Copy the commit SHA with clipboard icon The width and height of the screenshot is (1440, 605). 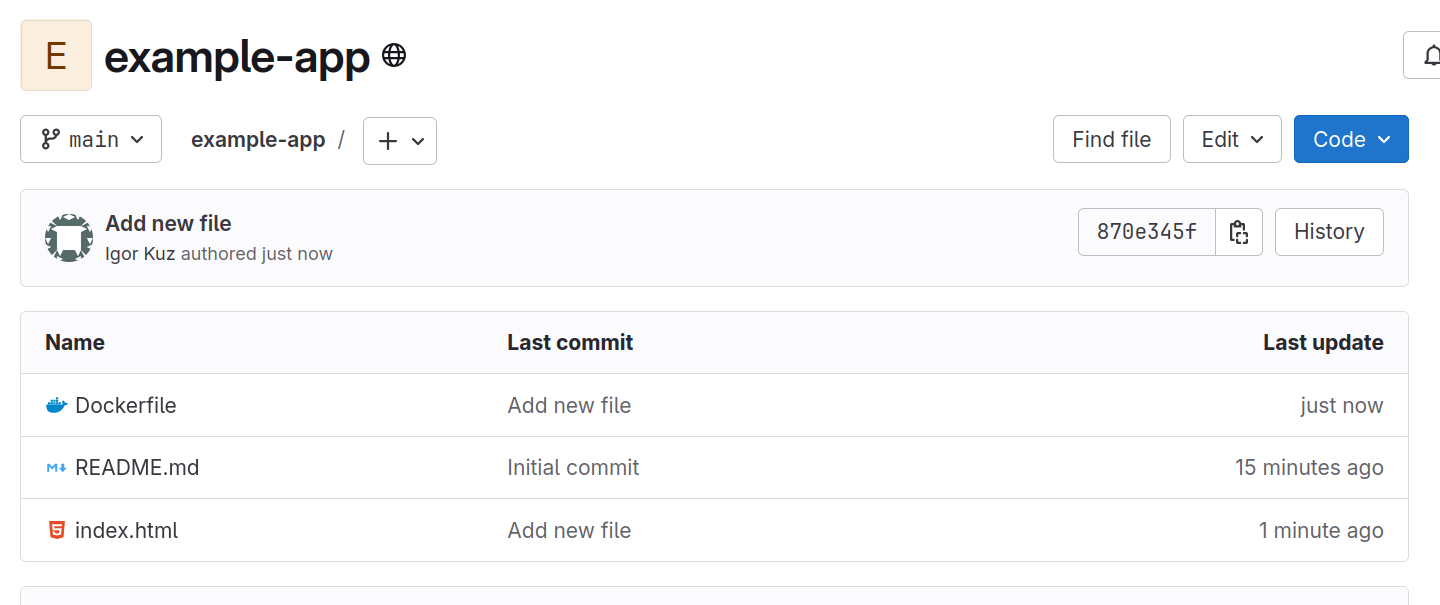(1239, 232)
